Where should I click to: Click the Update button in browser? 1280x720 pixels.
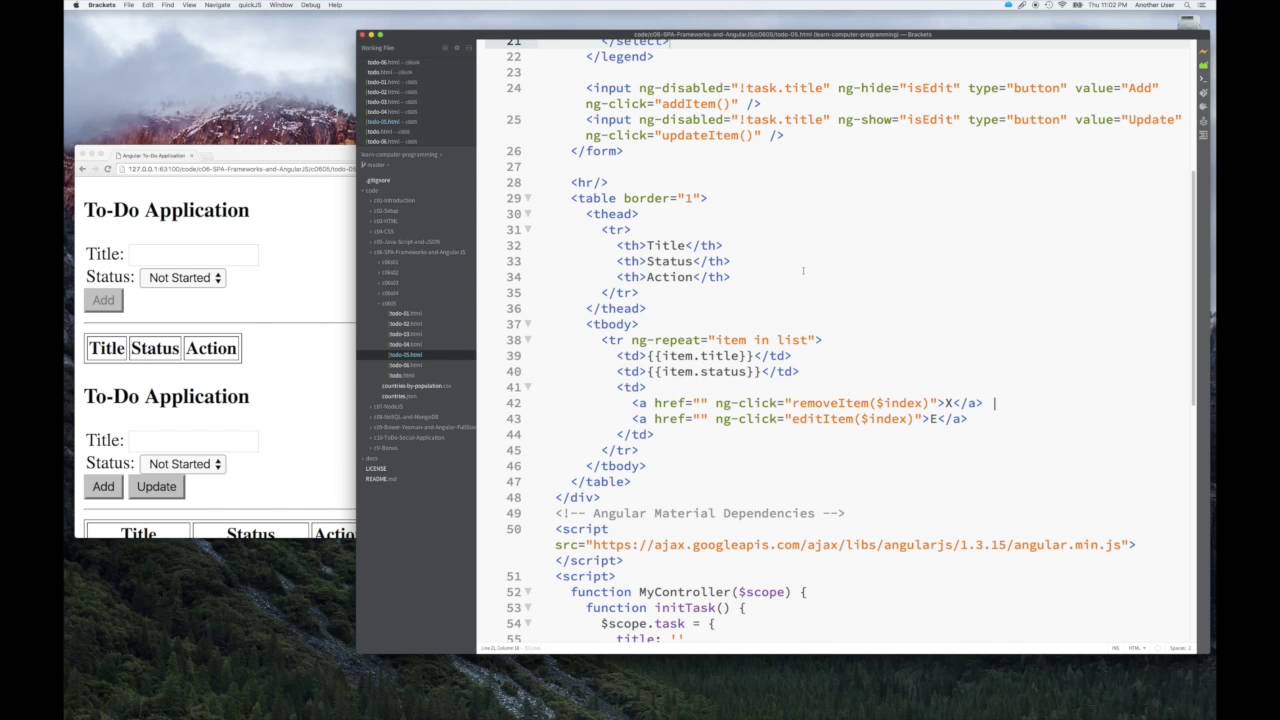(156, 486)
